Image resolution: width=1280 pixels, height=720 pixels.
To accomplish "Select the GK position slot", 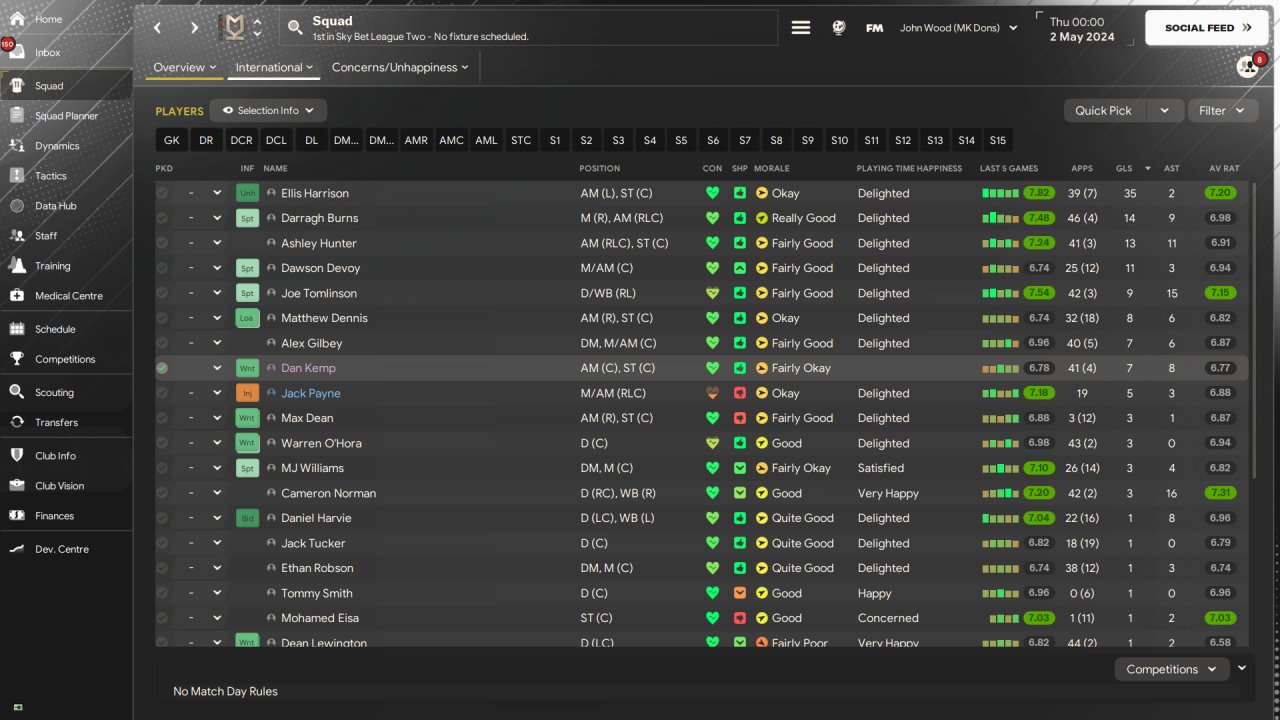I will coord(172,141).
